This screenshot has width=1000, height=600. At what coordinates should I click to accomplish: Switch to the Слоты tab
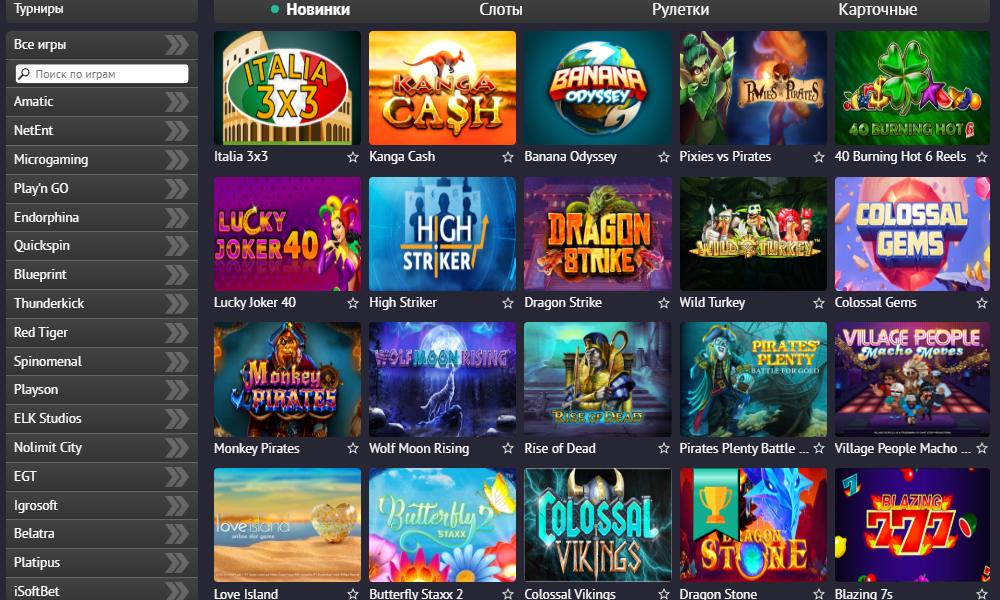[501, 10]
